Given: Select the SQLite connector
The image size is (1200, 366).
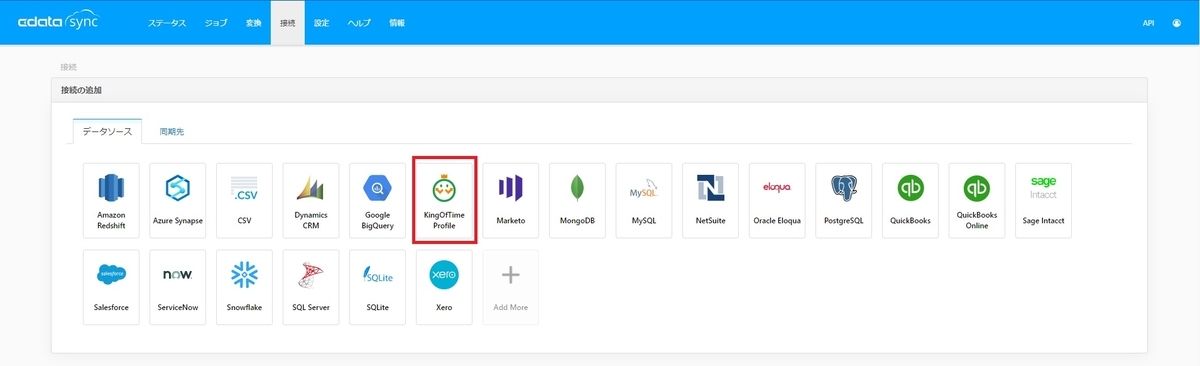Looking at the screenshot, I should 377,287.
